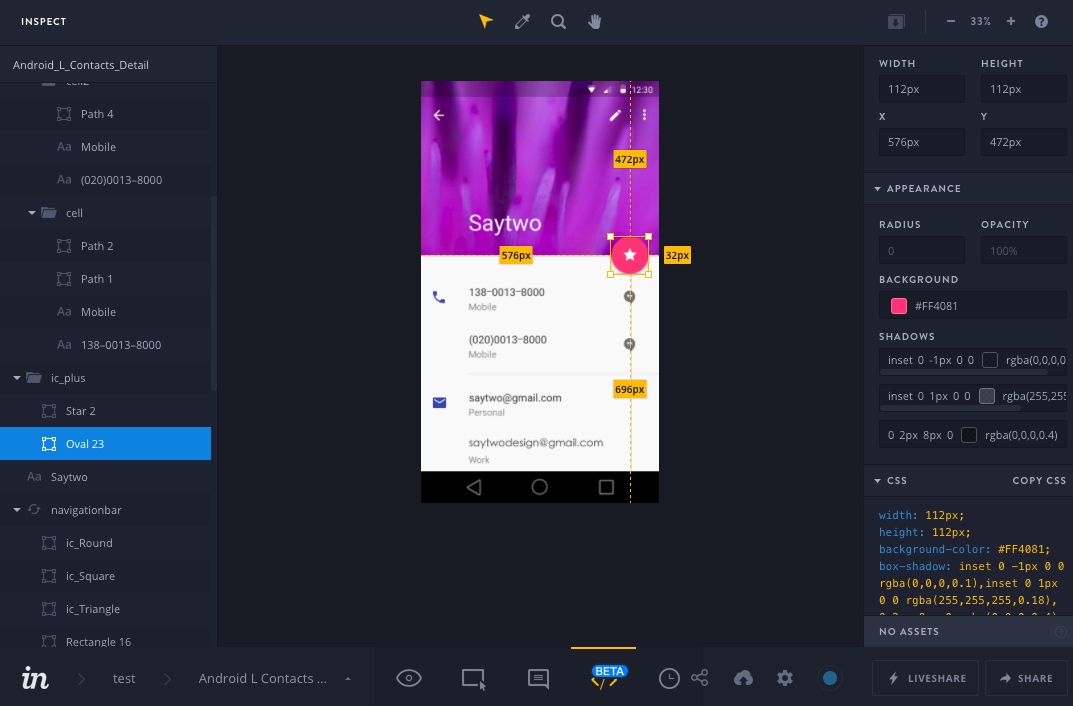Click the NO ASSETS bar

point(968,631)
